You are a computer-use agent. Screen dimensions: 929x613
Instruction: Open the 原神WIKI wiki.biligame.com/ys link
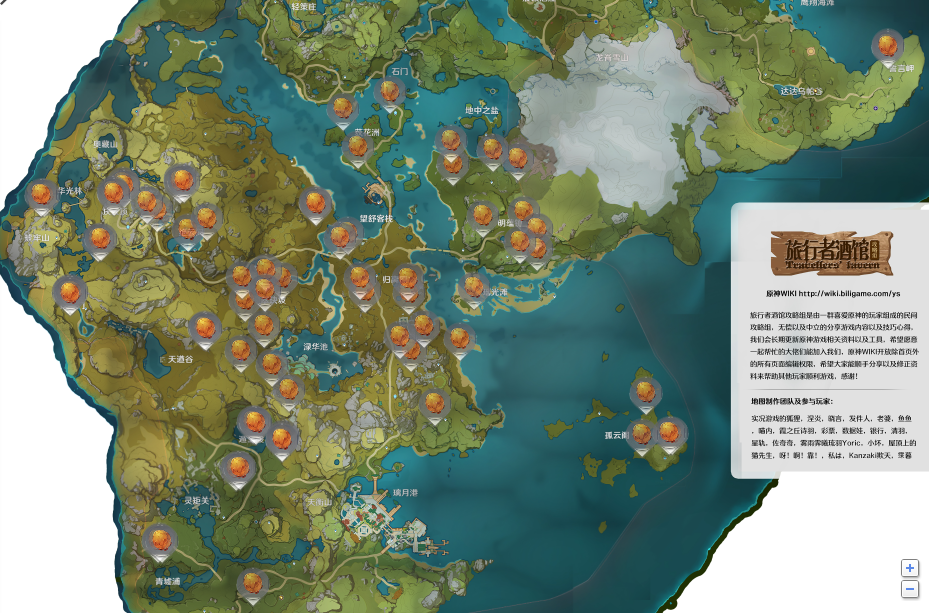[833, 294]
